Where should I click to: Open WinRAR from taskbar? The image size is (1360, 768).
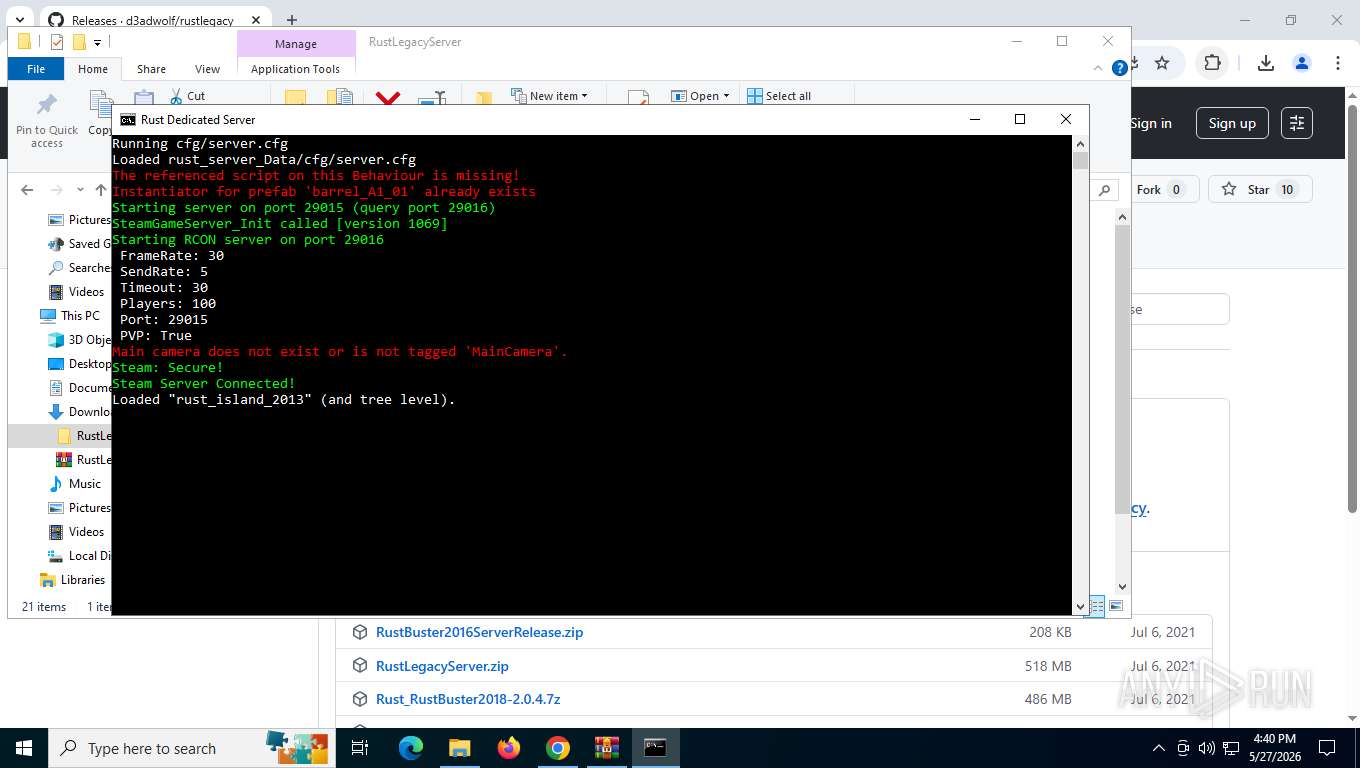pos(606,748)
